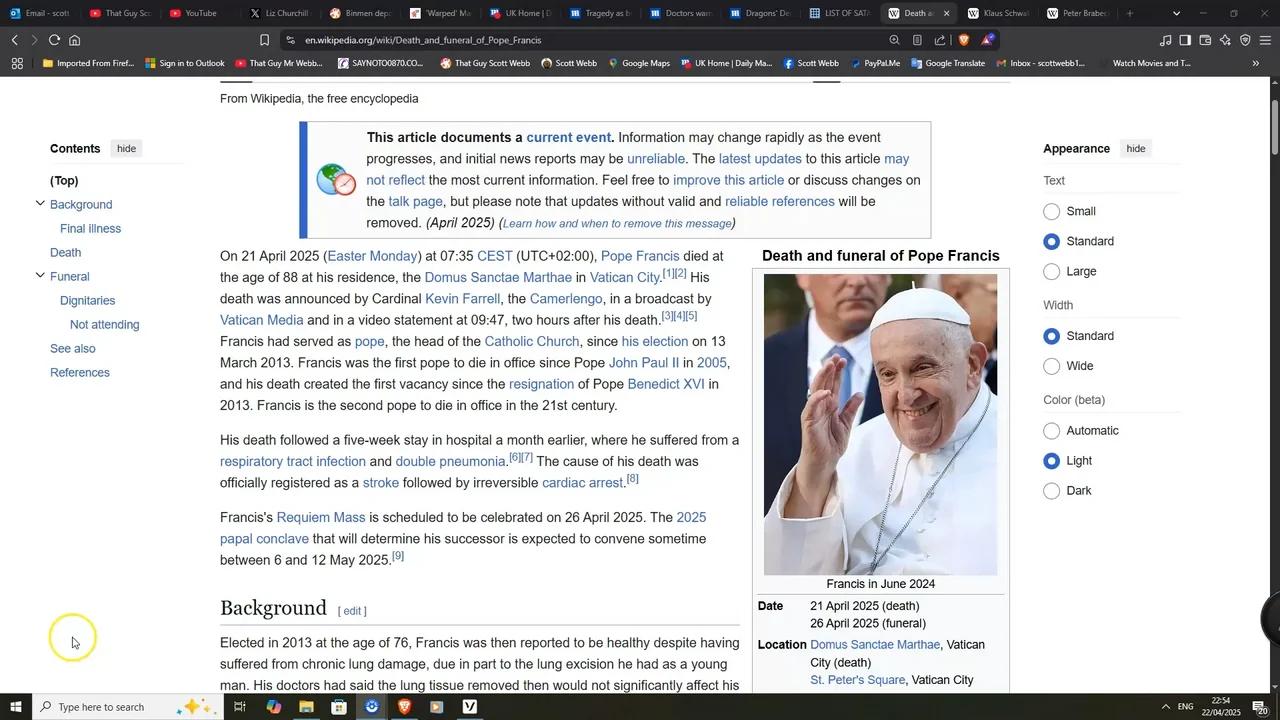Share the current page
Screen dimensions: 1280x720
(938, 40)
